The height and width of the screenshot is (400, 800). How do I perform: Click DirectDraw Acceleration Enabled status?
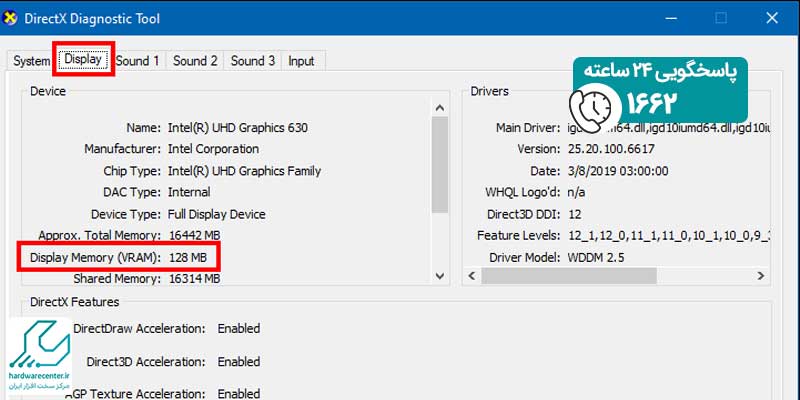239,329
